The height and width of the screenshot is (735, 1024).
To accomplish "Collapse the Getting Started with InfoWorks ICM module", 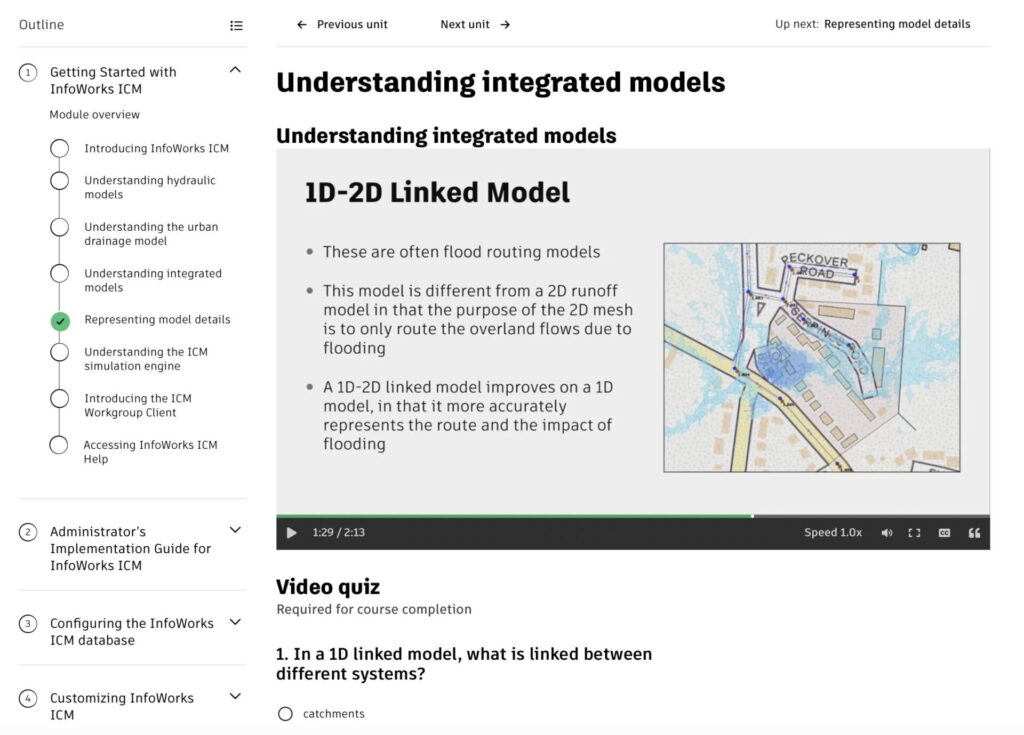I will point(235,70).
